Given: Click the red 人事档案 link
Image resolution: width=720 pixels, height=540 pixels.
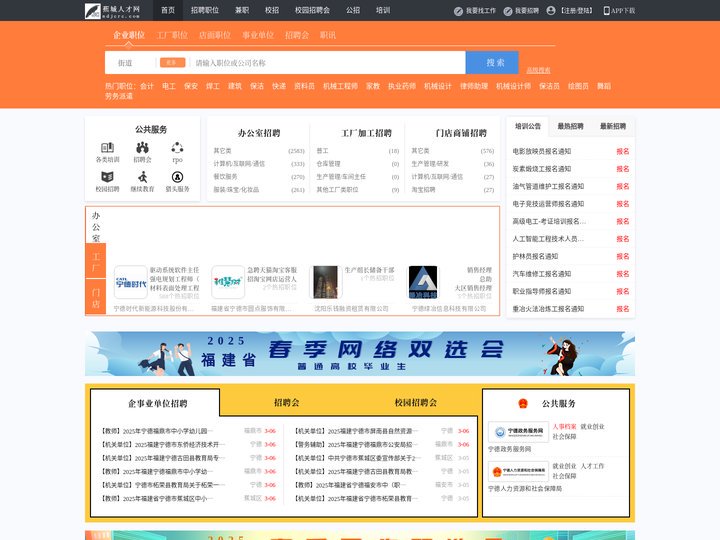Looking at the screenshot, I should (564, 427).
